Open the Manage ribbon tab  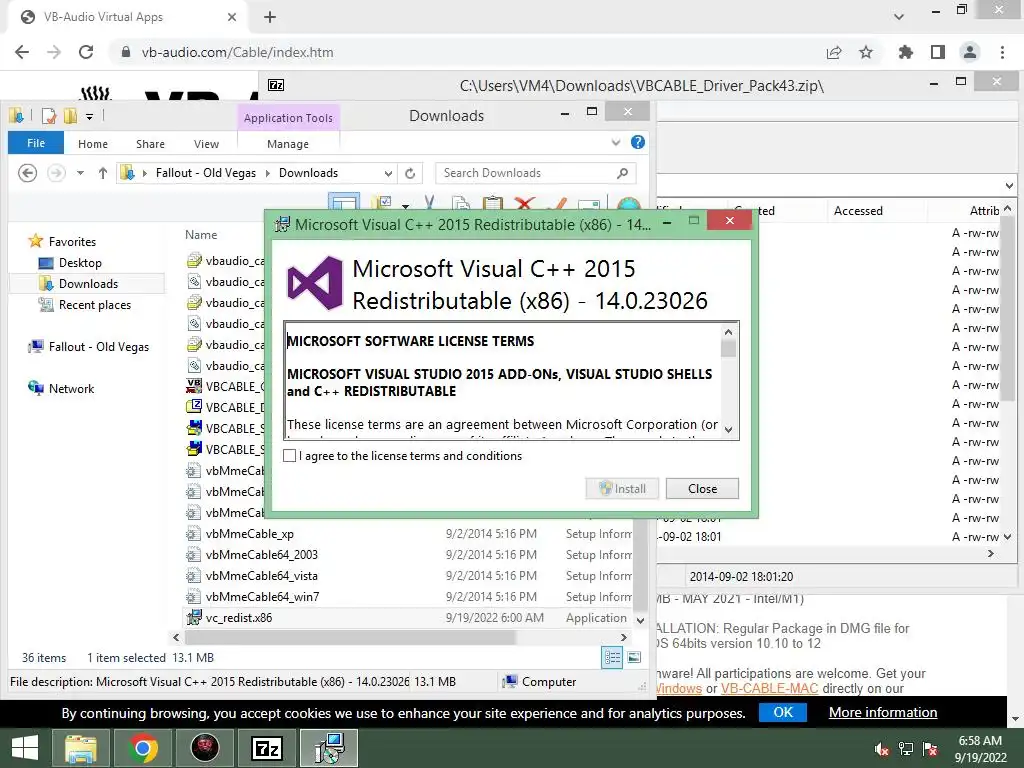coord(288,144)
